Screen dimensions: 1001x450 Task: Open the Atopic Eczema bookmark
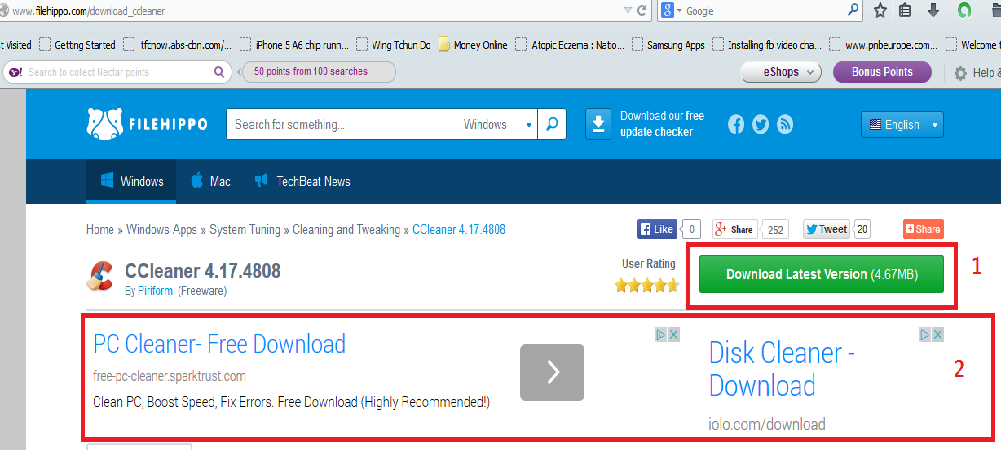point(569,45)
